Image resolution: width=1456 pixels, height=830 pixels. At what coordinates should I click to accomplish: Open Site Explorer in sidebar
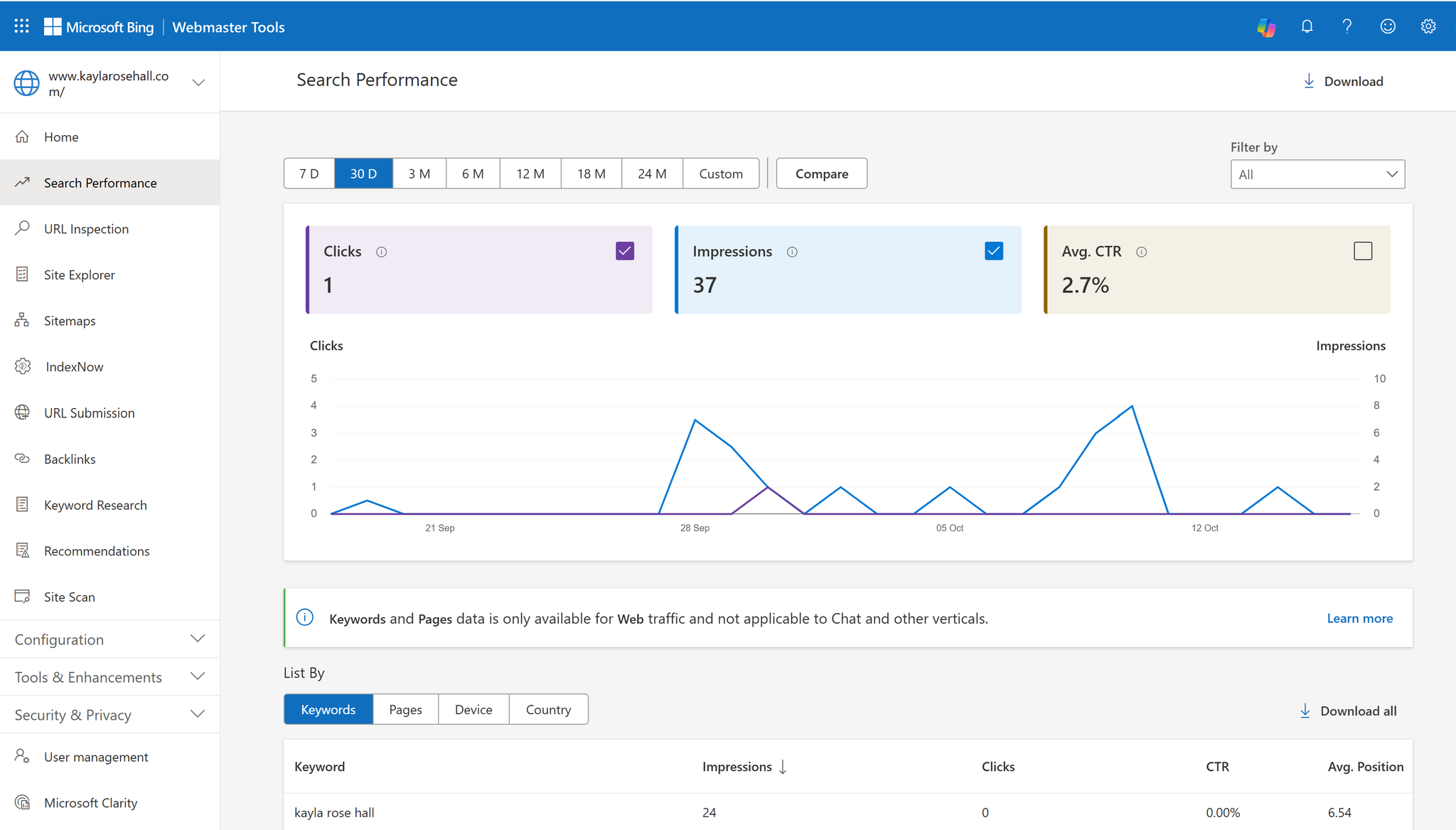(x=79, y=275)
